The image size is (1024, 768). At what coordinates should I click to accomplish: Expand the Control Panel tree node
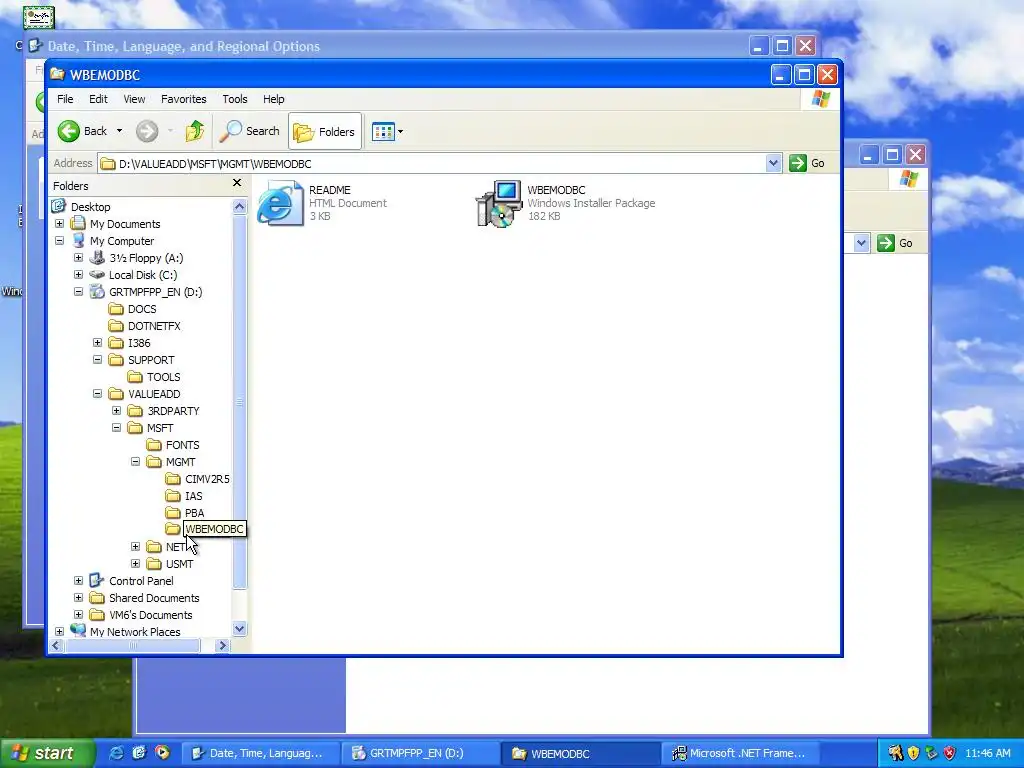[78, 580]
